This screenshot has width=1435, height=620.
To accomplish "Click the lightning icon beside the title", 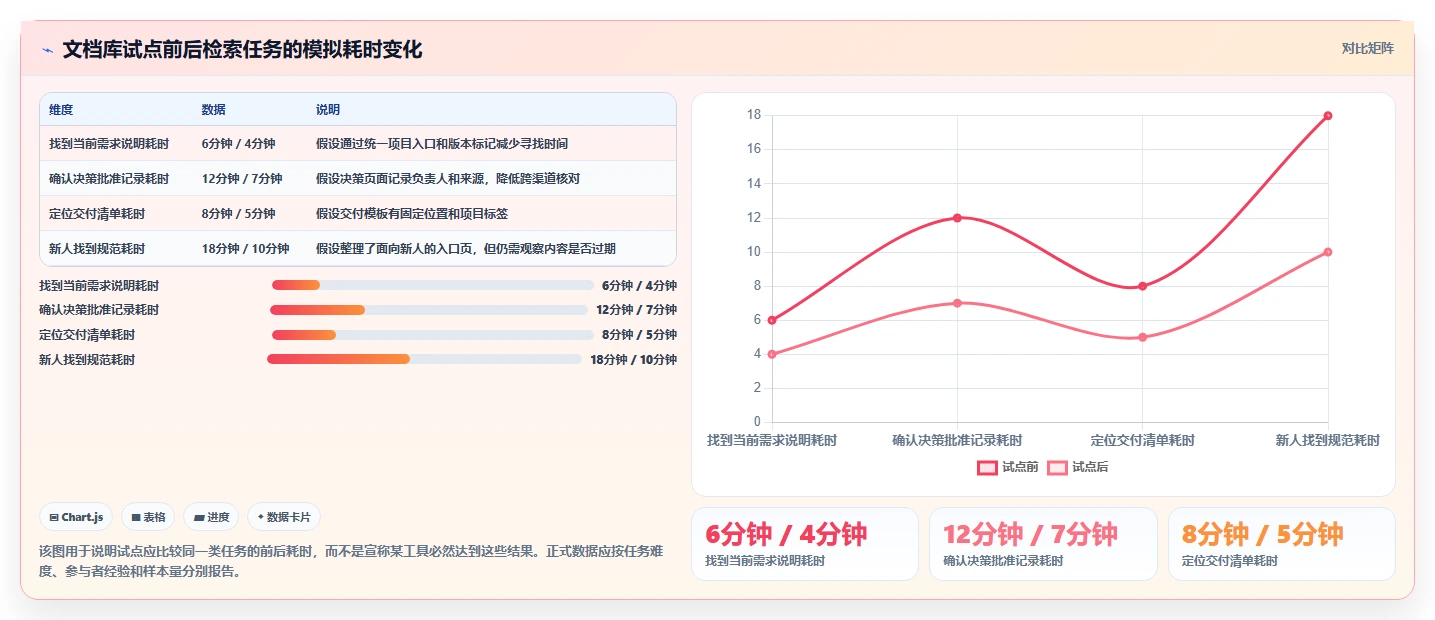I will click(47, 50).
